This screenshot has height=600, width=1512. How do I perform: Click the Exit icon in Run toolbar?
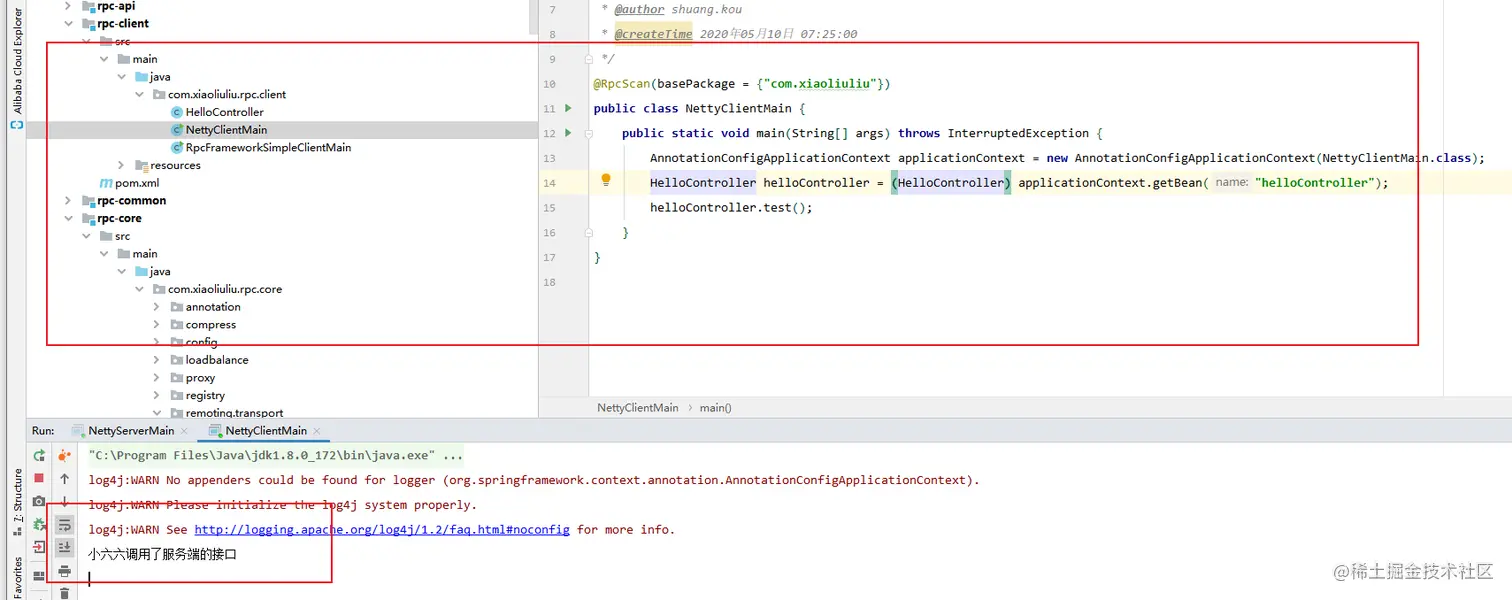(39, 547)
